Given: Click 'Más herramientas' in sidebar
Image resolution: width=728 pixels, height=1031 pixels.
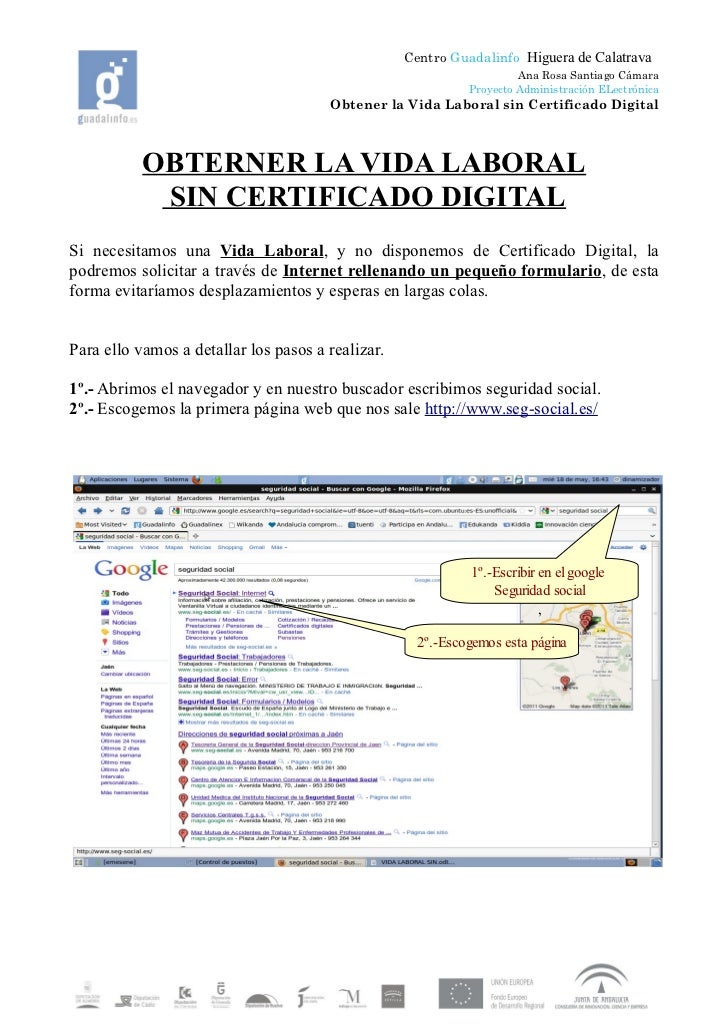Looking at the screenshot, I should click(x=124, y=793).
